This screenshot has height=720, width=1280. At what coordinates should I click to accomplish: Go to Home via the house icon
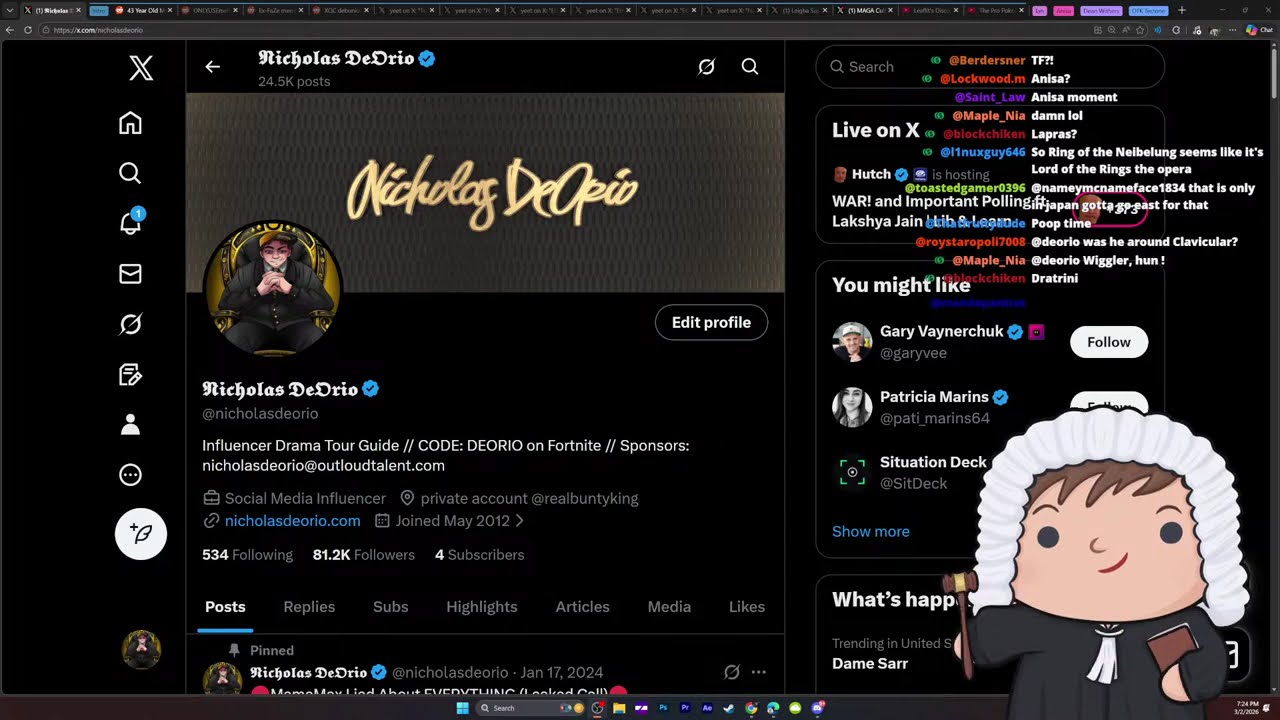click(x=130, y=123)
